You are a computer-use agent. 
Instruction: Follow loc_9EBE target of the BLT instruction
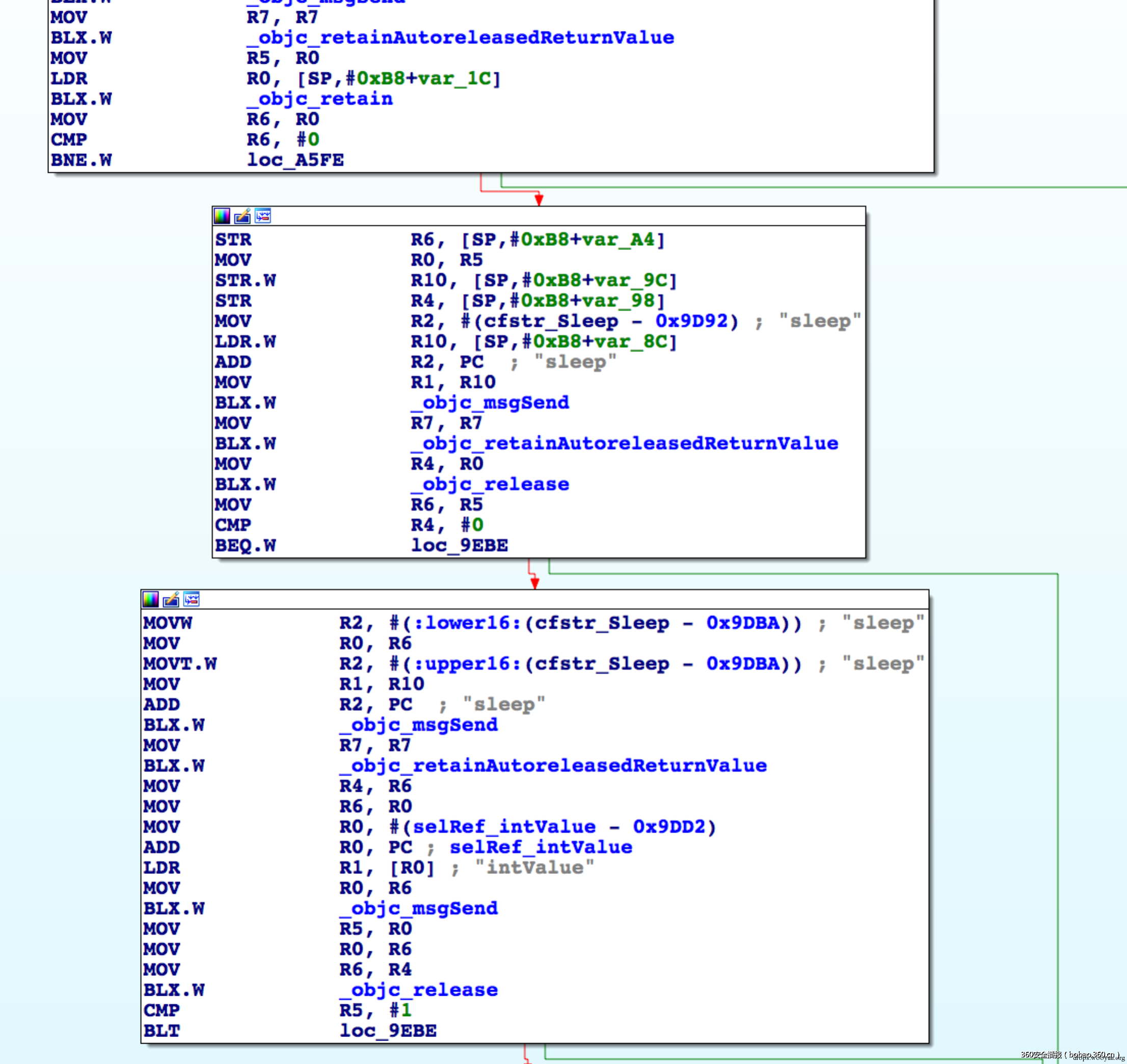(x=387, y=1031)
